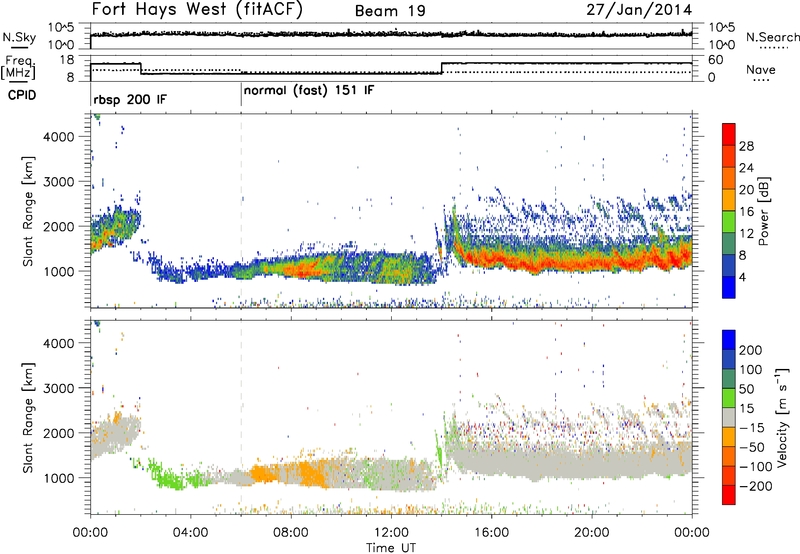This screenshot has height=554, width=800.
Task: Click the '-100' tick on the Velocity colorbar
Action: click(x=756, y=467)
